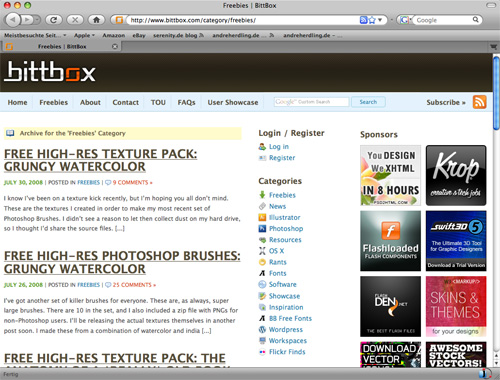Focus the Google Custom Search field
The width and height of the screenshot is (500, 380).
pyautogui.click(x=311, y=102)
